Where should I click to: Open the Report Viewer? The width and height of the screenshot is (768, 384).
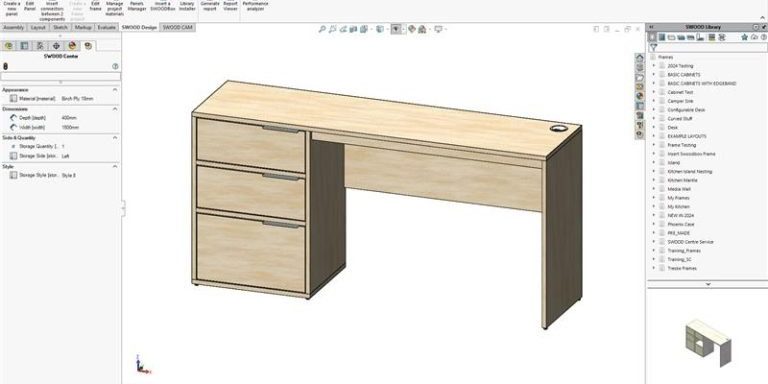pos(230,6)
